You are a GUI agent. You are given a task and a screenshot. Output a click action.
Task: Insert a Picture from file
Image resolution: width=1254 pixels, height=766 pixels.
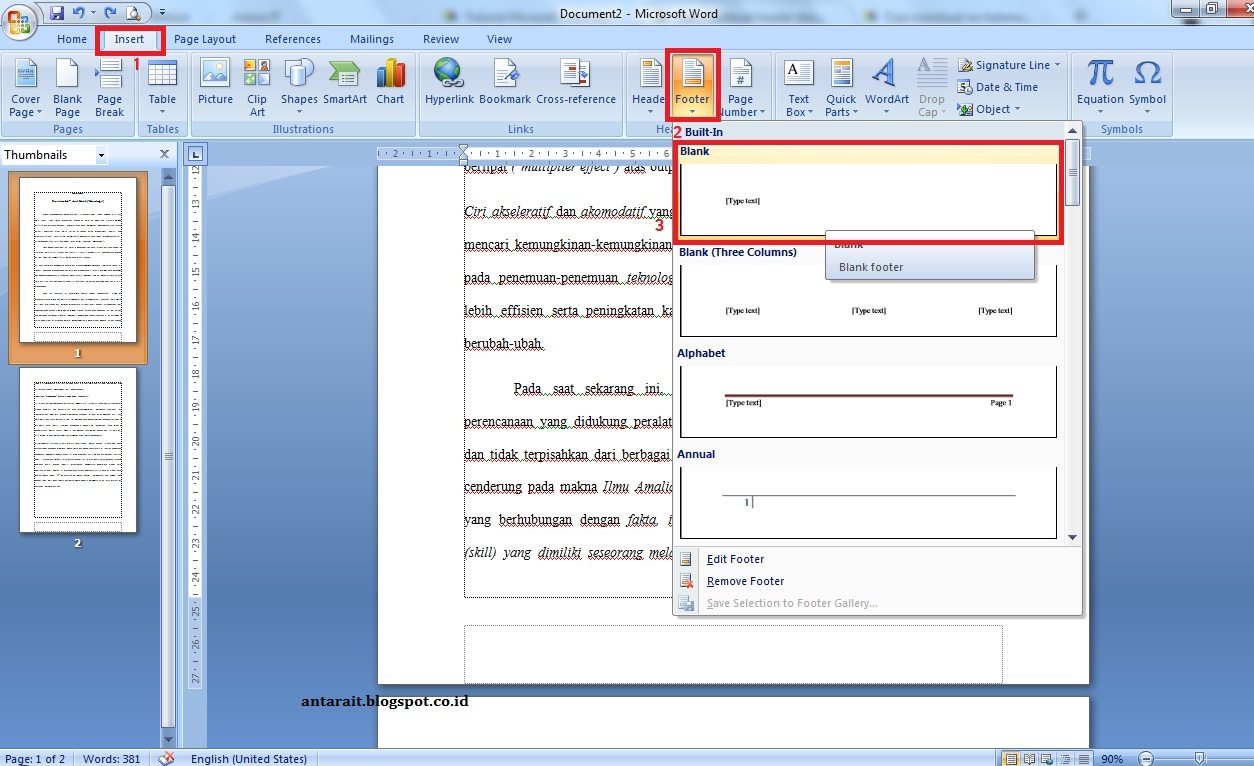pyautogui.click(x=214, y=86)
